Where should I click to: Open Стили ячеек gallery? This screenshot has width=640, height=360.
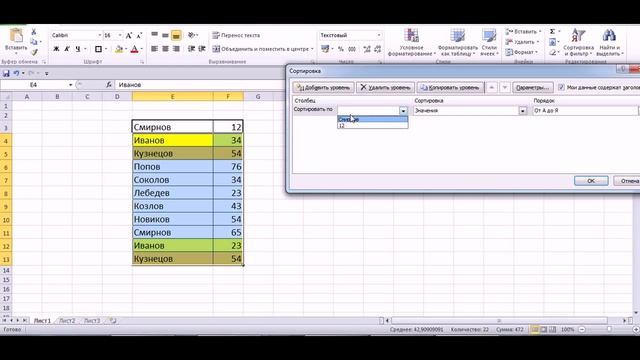[489, 42]
